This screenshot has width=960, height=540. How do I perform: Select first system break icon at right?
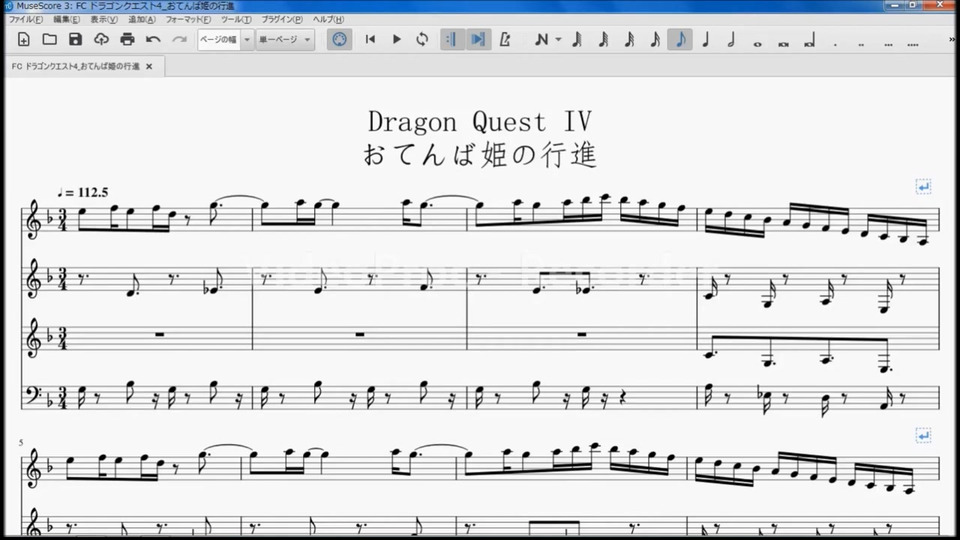[923, 186]
